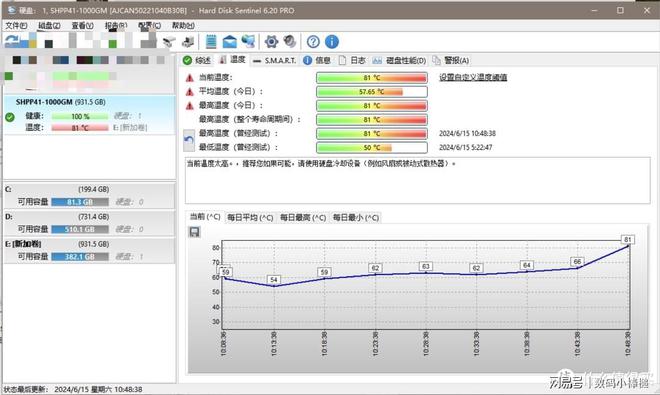Open the 文件(F) menu
660x395 pixels.
(x=16, y=26)
